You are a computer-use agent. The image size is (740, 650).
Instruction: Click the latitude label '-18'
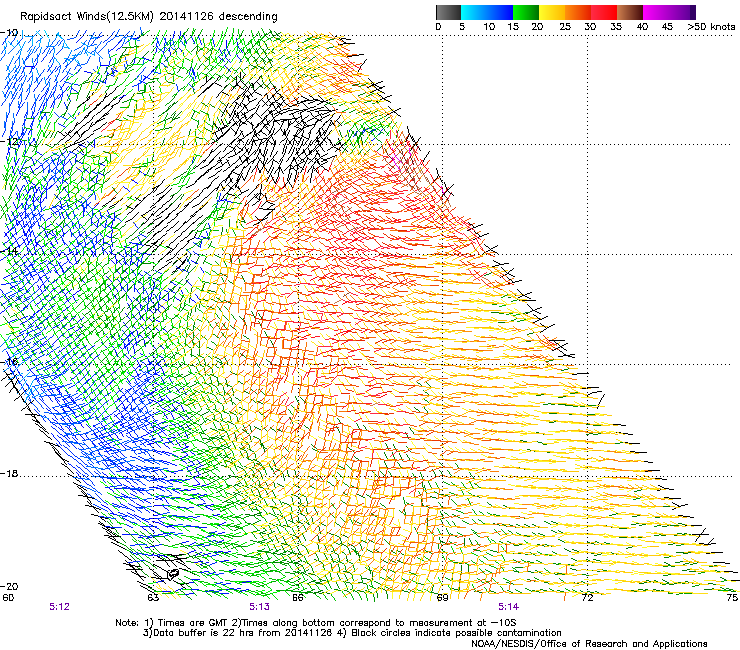(x=9, y=473)
